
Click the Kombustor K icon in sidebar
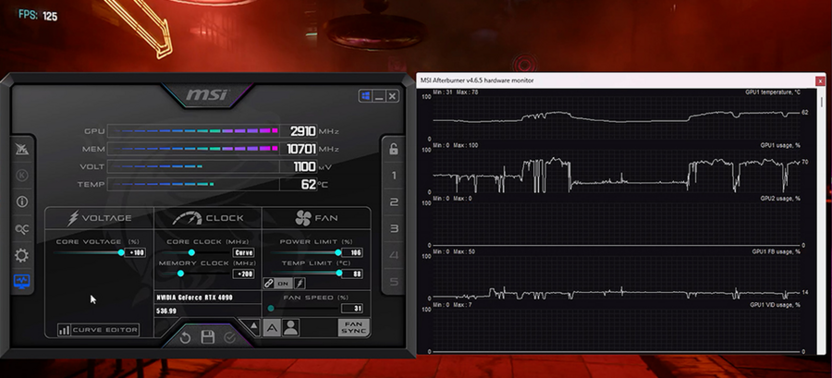(x=22, y=175)
